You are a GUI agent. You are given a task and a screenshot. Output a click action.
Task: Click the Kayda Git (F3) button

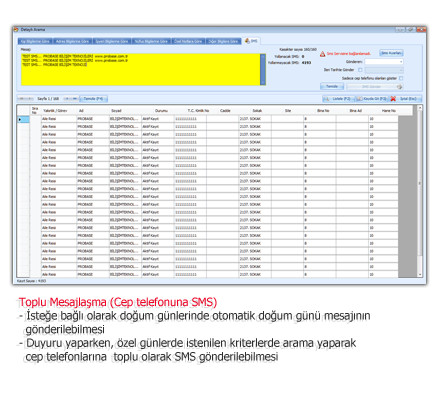tap(372, 99)
